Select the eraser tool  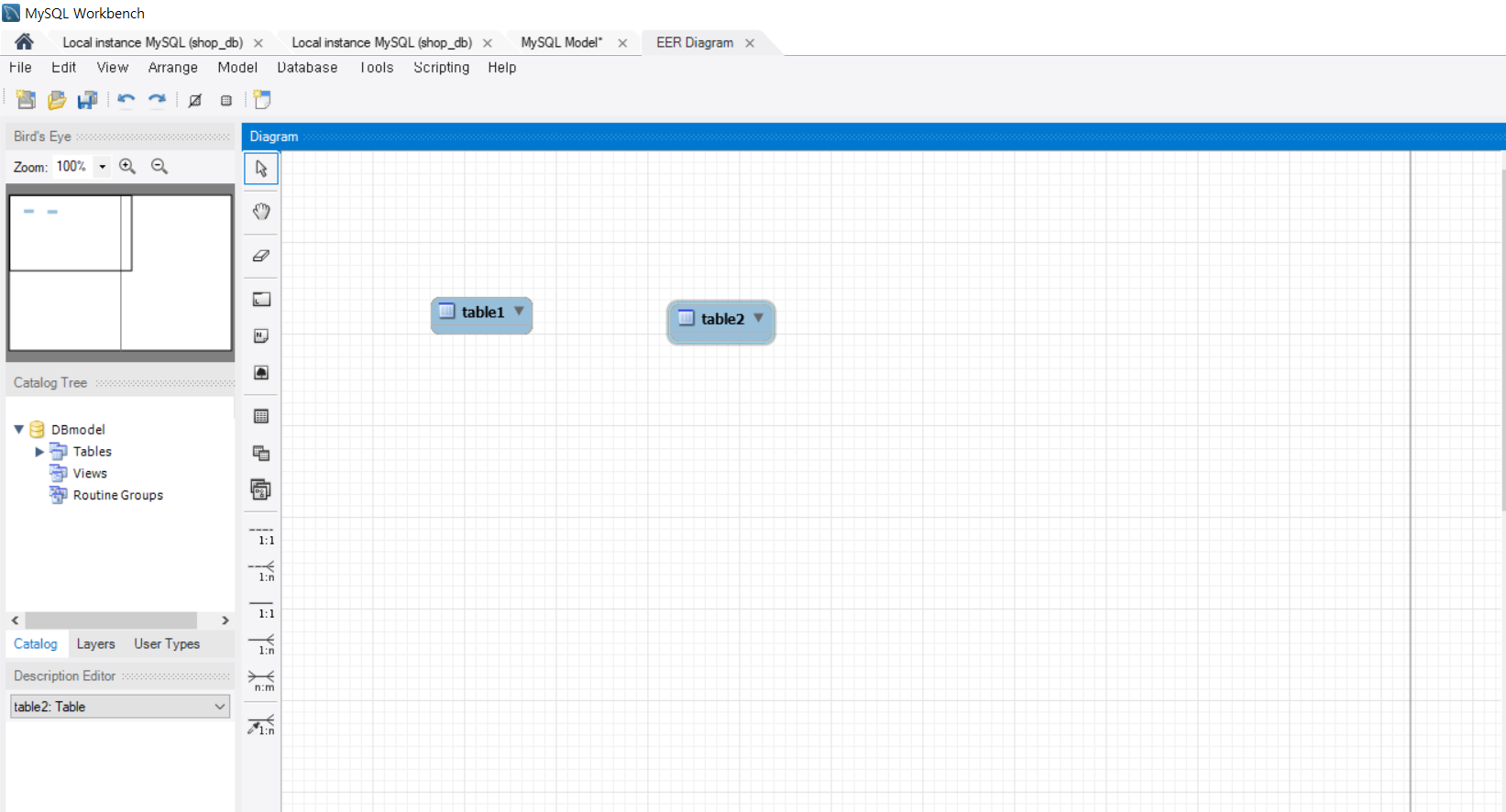click(x=261, y=256)
